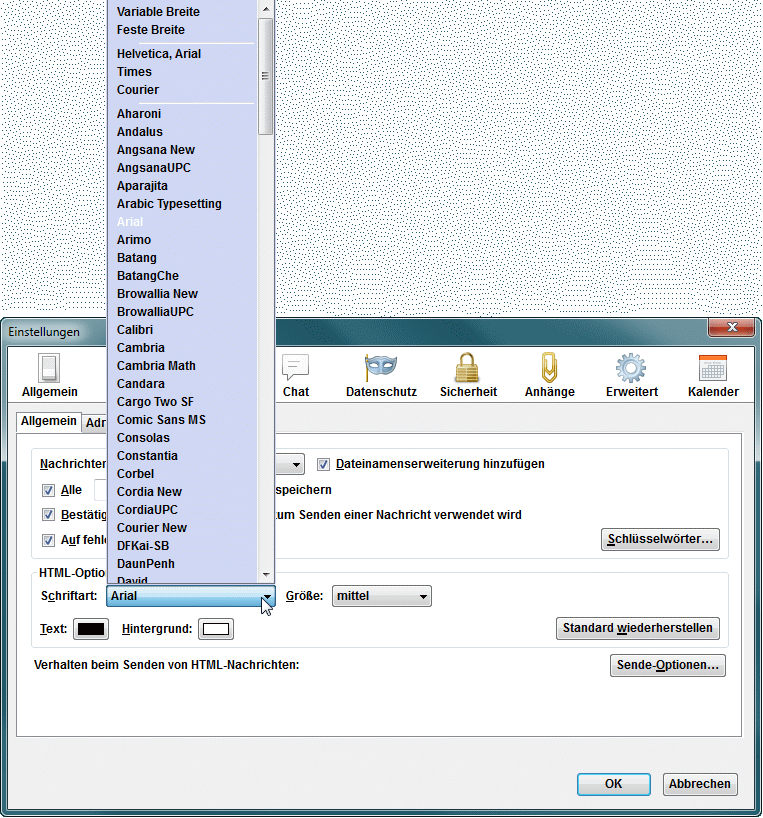This screenshot has width=763, height=818.
Task: Choose Andalus from the font list
Action: click(x=182, y=131)
